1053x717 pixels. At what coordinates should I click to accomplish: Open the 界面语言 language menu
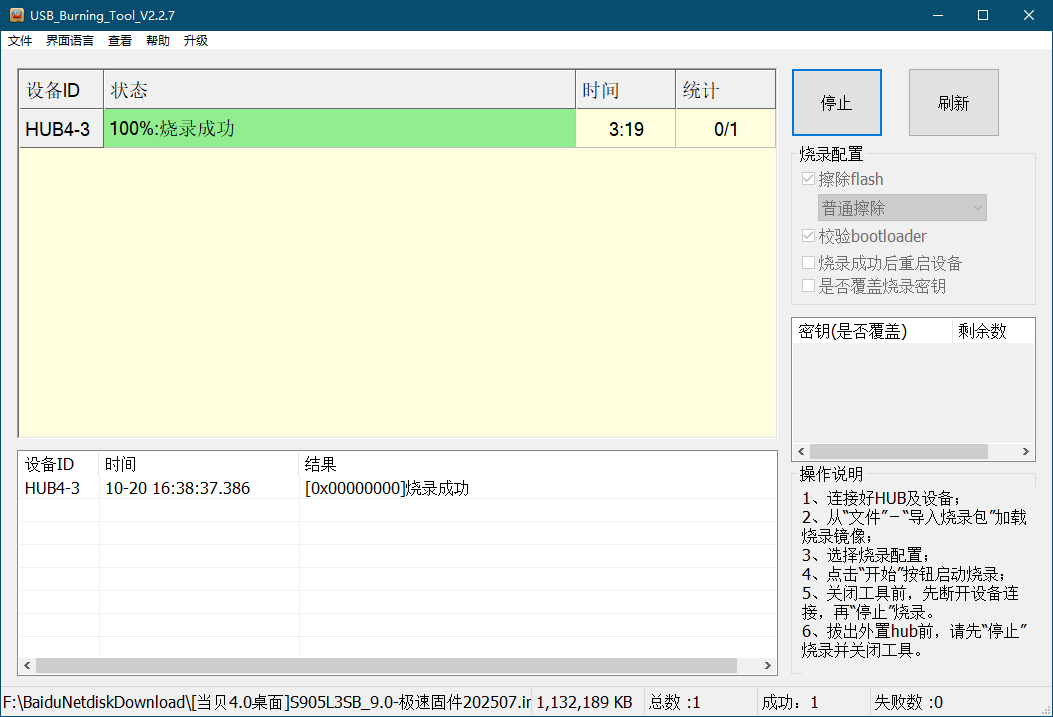pos(69,40)
